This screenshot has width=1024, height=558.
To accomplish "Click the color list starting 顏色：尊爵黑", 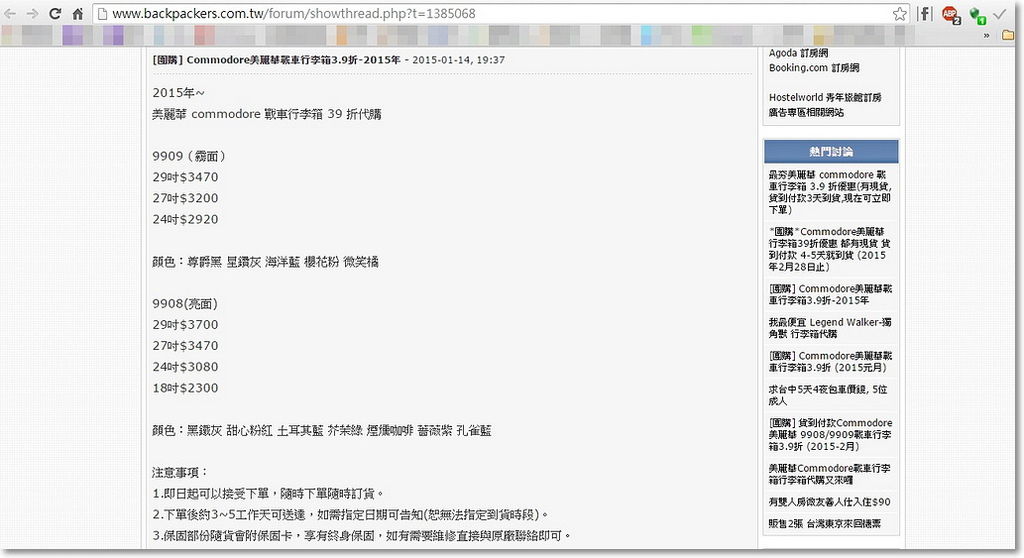I will [265, 261].
